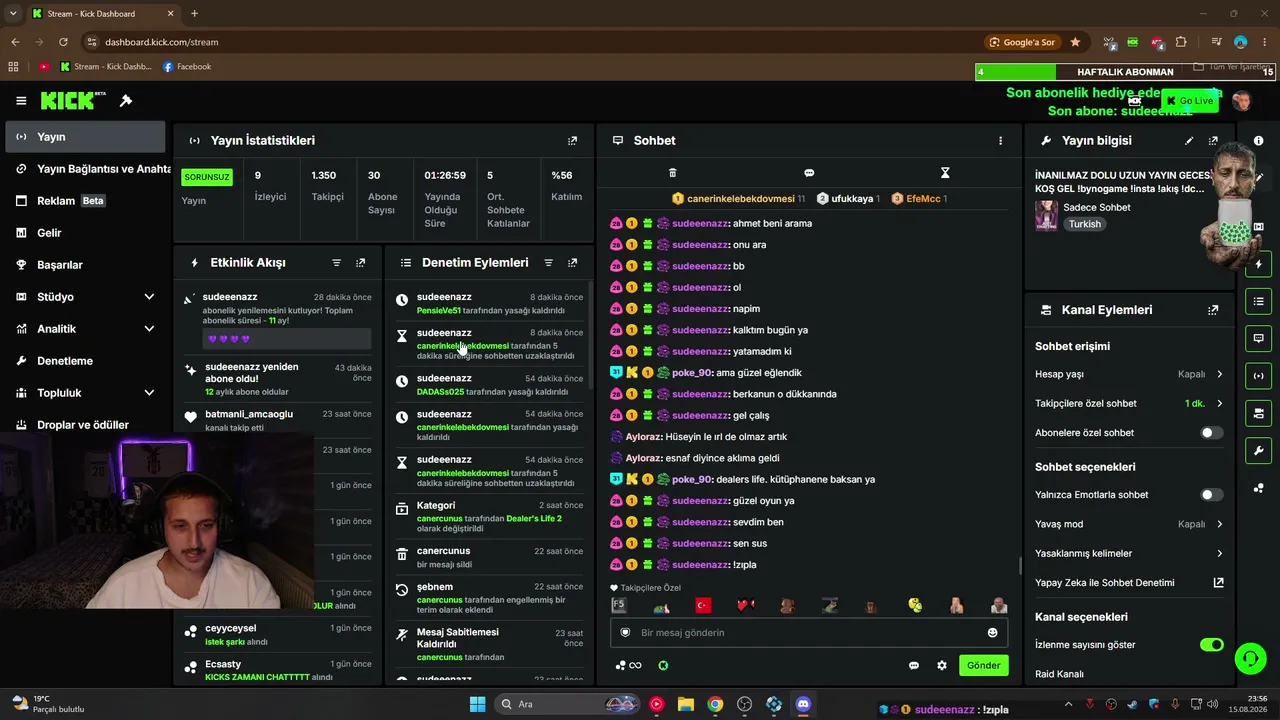Viewport: 1280px width, 720px height.
Task: Click the Turkish language tag
Action: [1085, 224]
